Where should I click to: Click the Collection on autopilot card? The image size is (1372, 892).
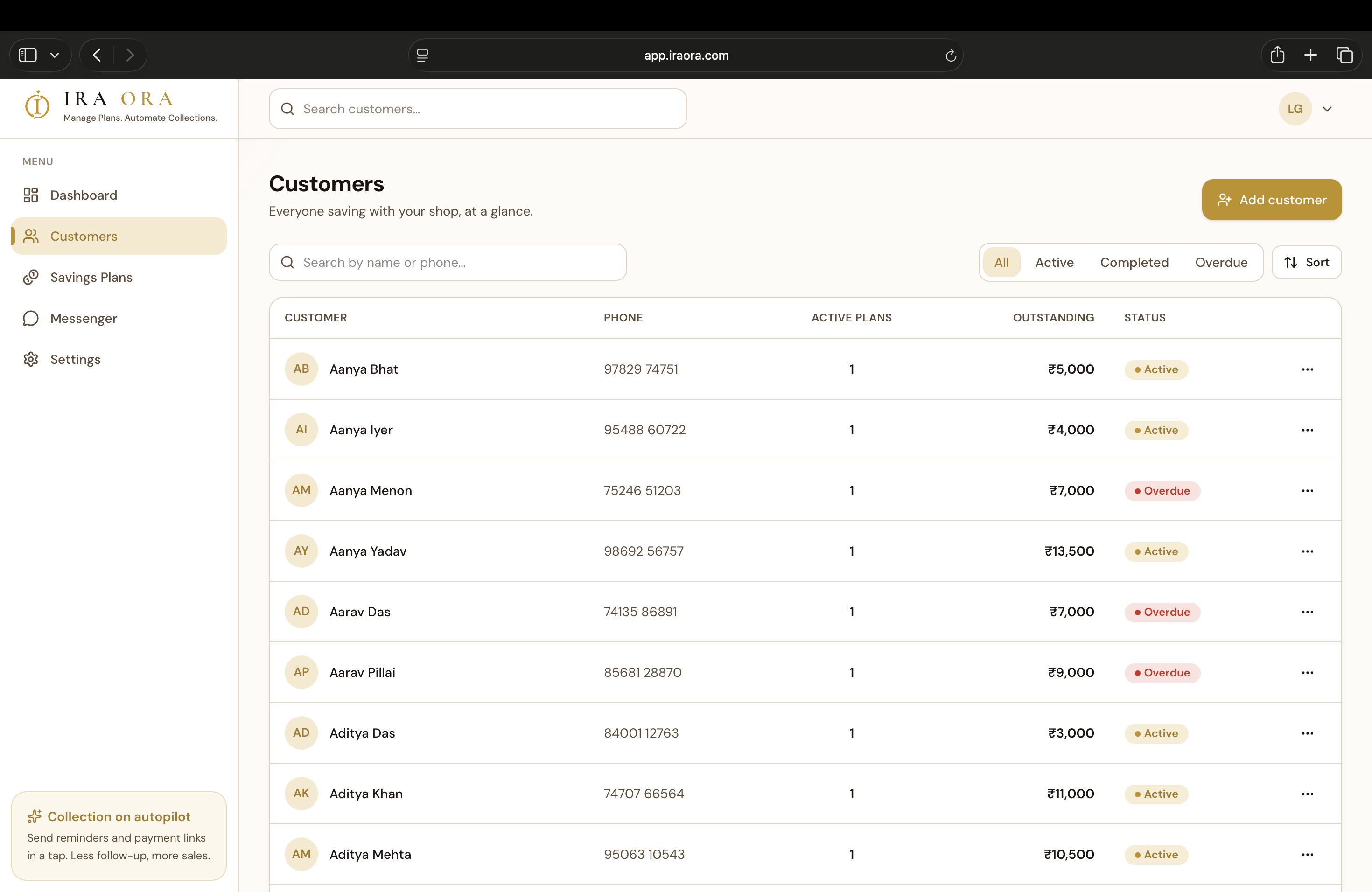click(119, 836)
